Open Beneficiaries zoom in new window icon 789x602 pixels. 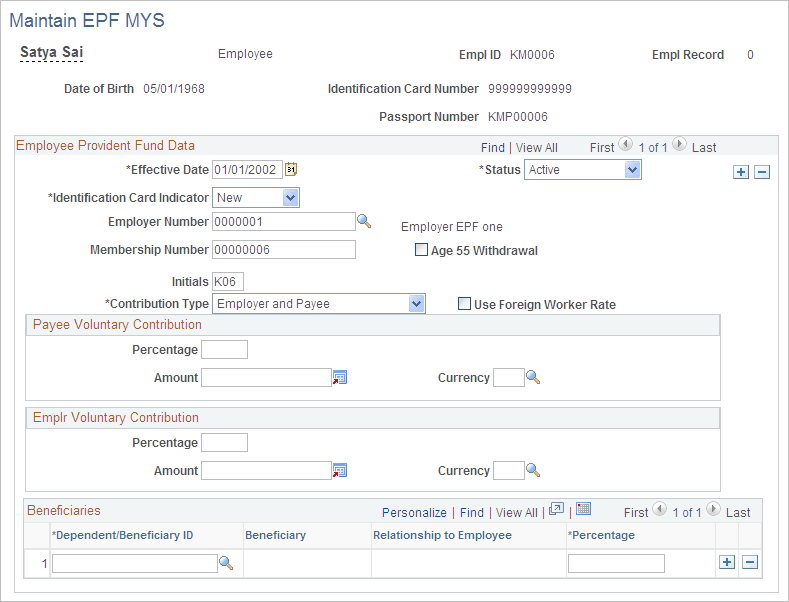[556, 509]
